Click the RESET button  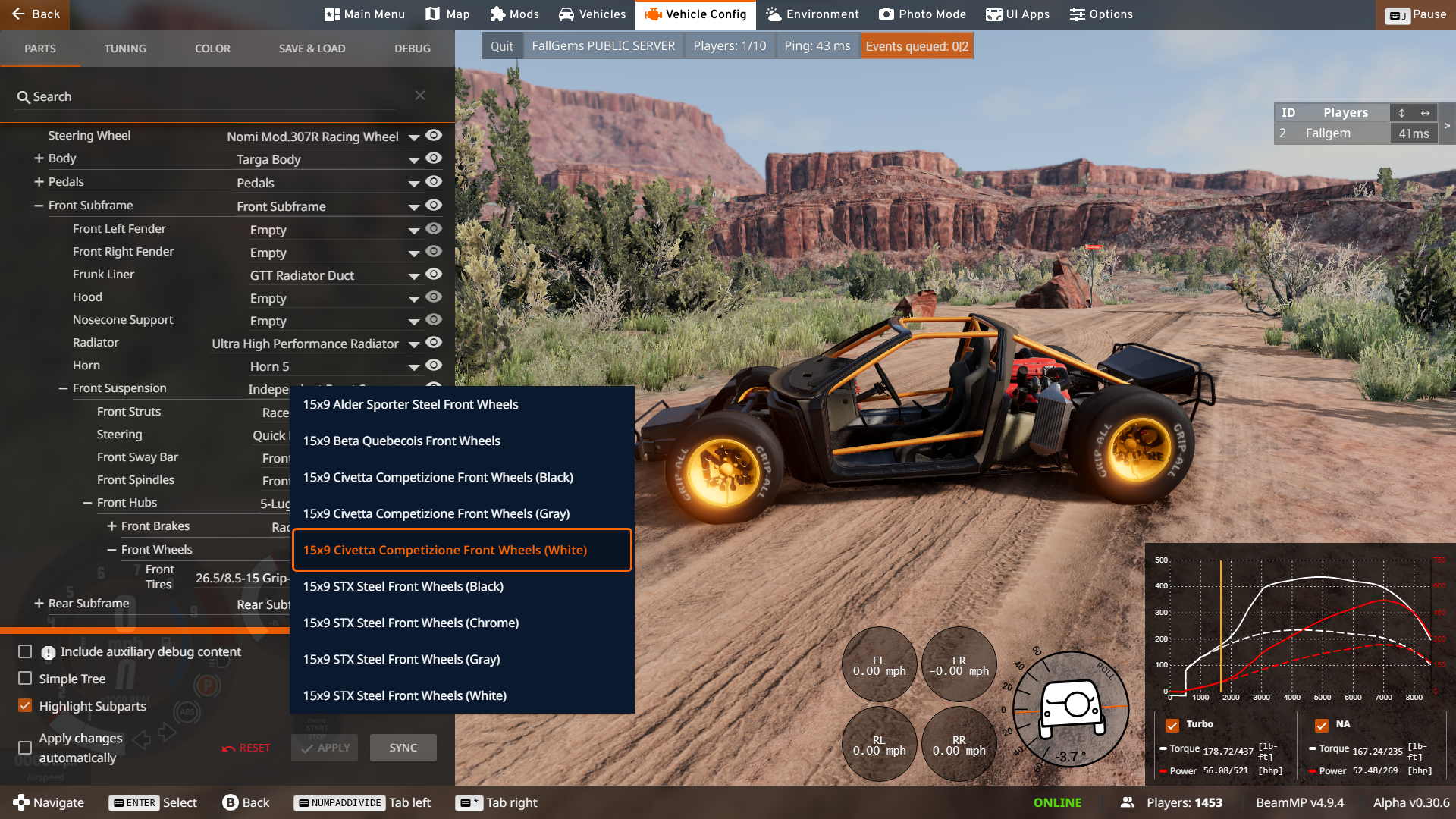pyautogui.click(x=246, y=748)
